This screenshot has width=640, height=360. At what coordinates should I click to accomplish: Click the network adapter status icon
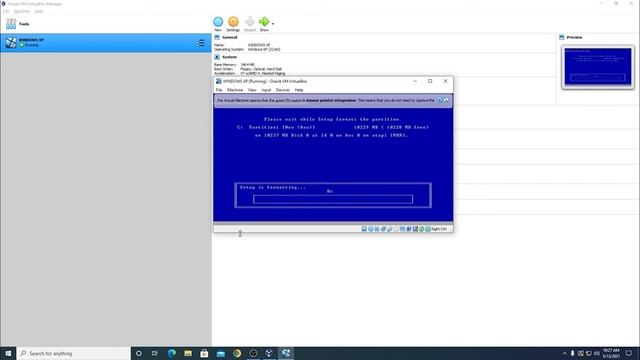pos(383,229)
